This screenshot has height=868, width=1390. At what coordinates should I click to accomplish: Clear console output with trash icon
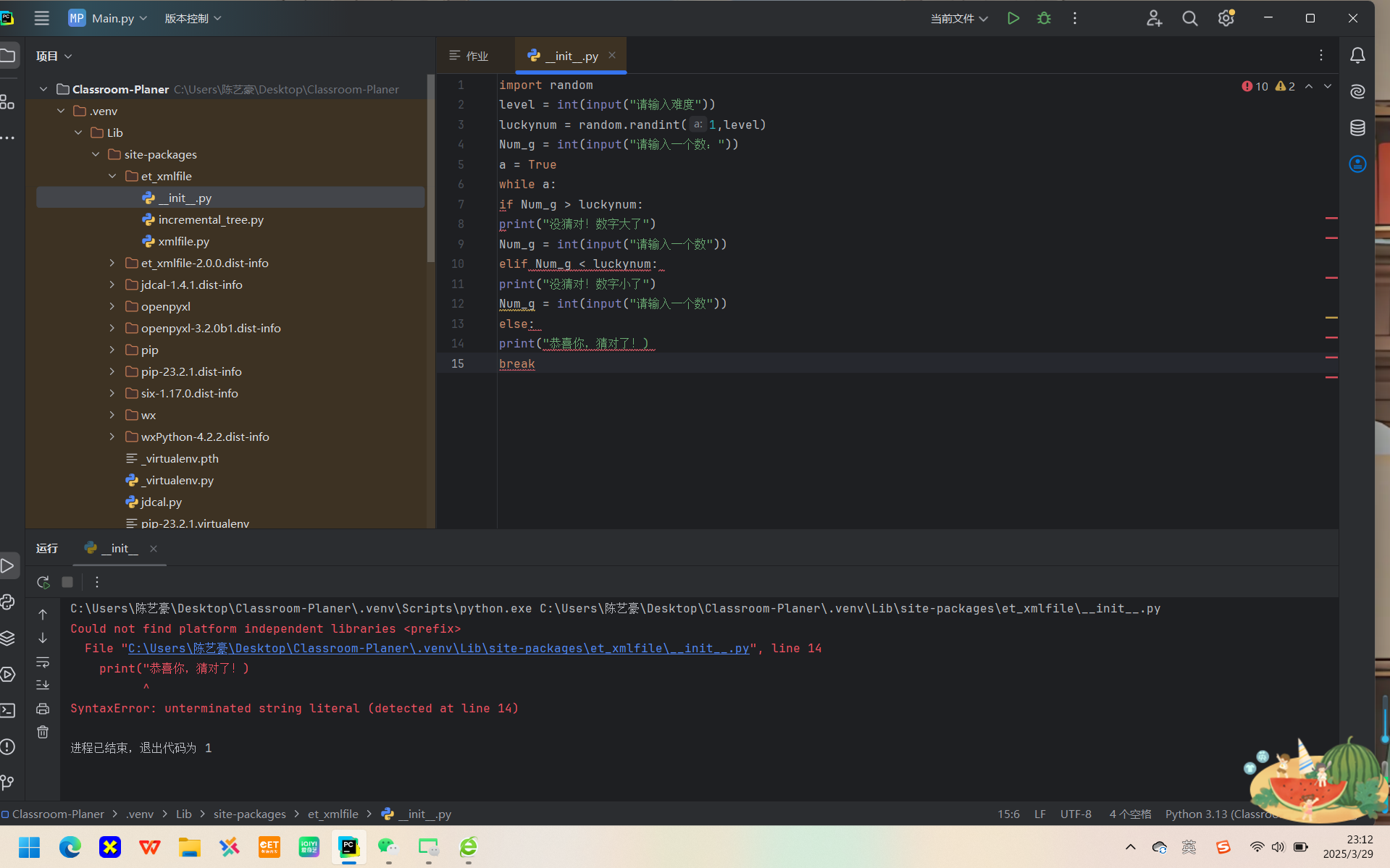pos(43,733)
